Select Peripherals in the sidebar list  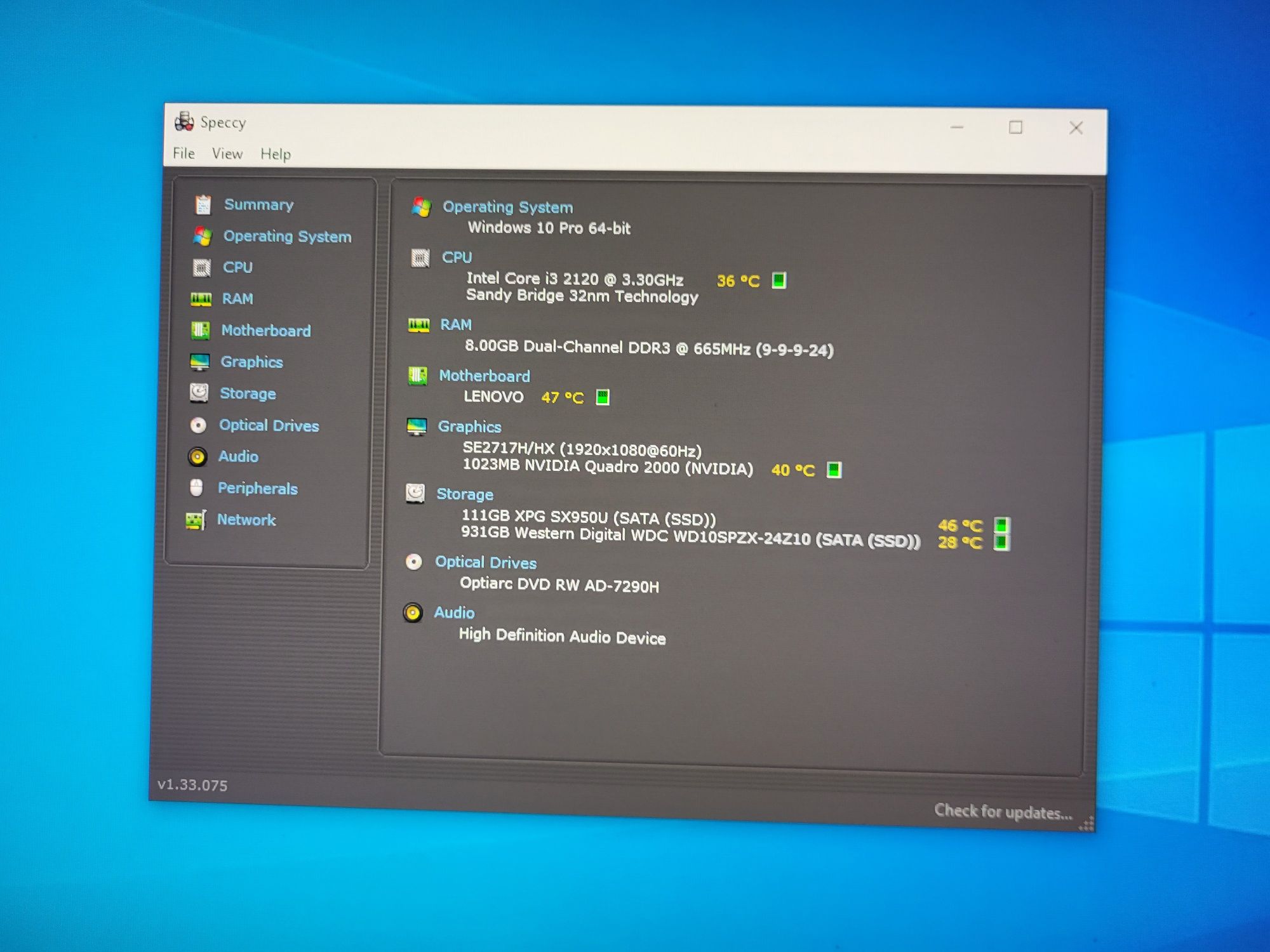coord(258,488)
